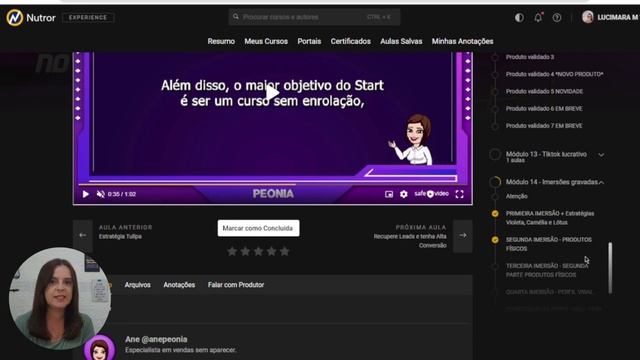Open SEGUNDA IMERSÃO - PRODUTOS FÍSICOS lesson
Viewport: 640px width, 360px height.
coord(549,244)
